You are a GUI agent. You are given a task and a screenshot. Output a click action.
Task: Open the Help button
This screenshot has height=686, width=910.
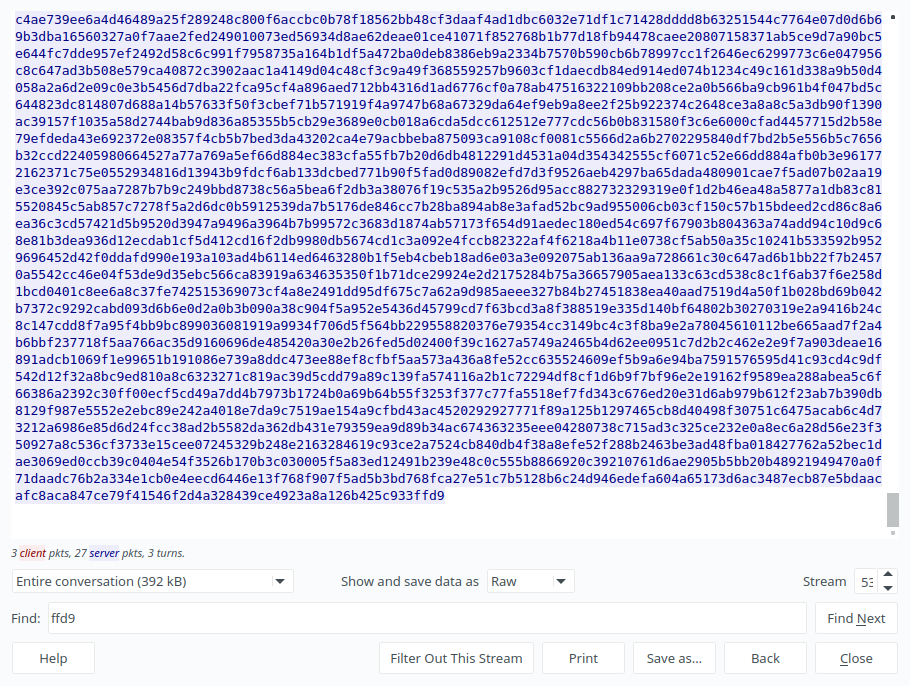tap(53, 658)
